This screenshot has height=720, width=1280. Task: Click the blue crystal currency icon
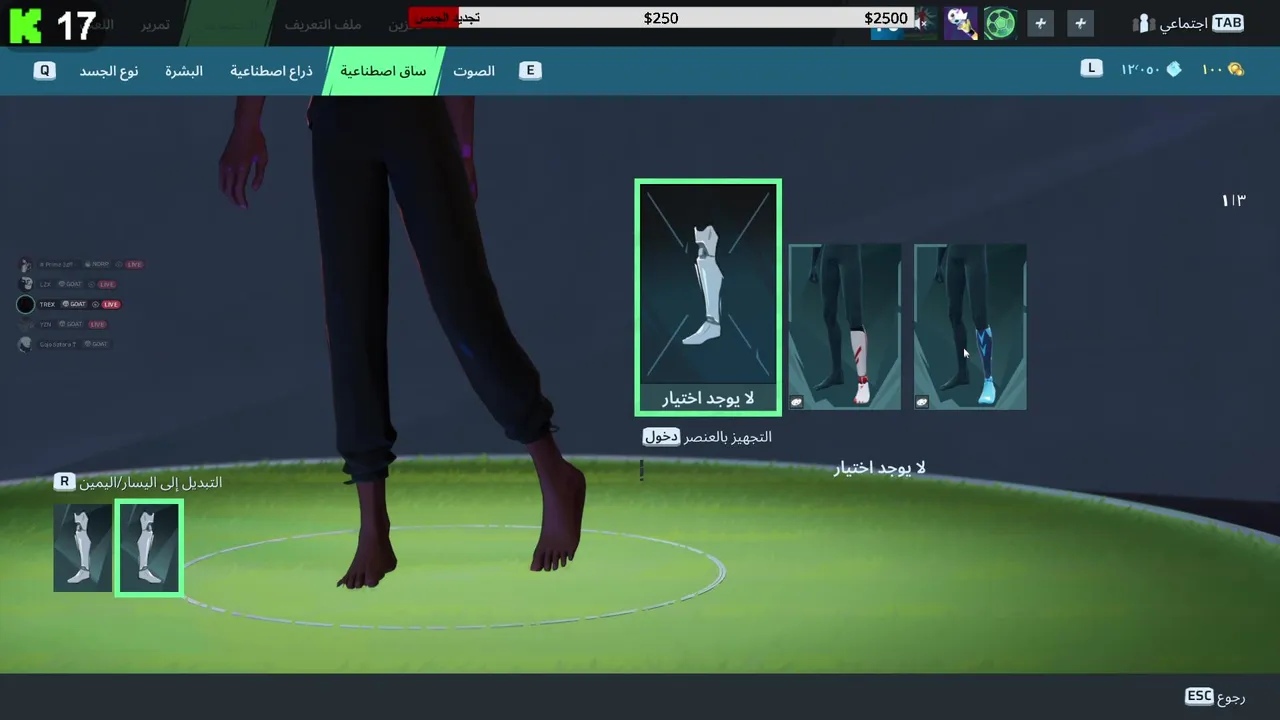(x=1174, y=69)
